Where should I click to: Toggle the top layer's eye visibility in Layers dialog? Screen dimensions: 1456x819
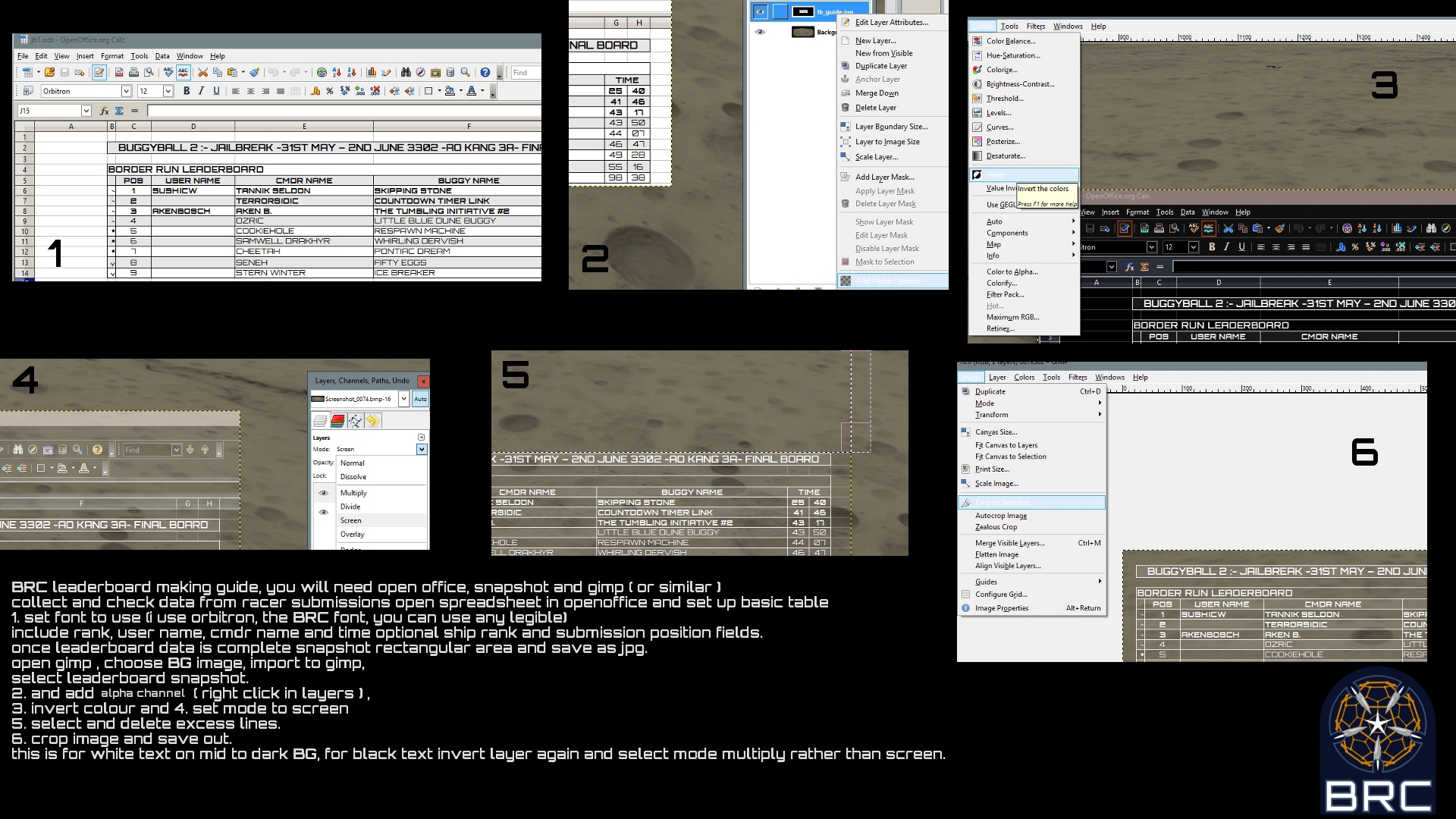click(324, 493)
